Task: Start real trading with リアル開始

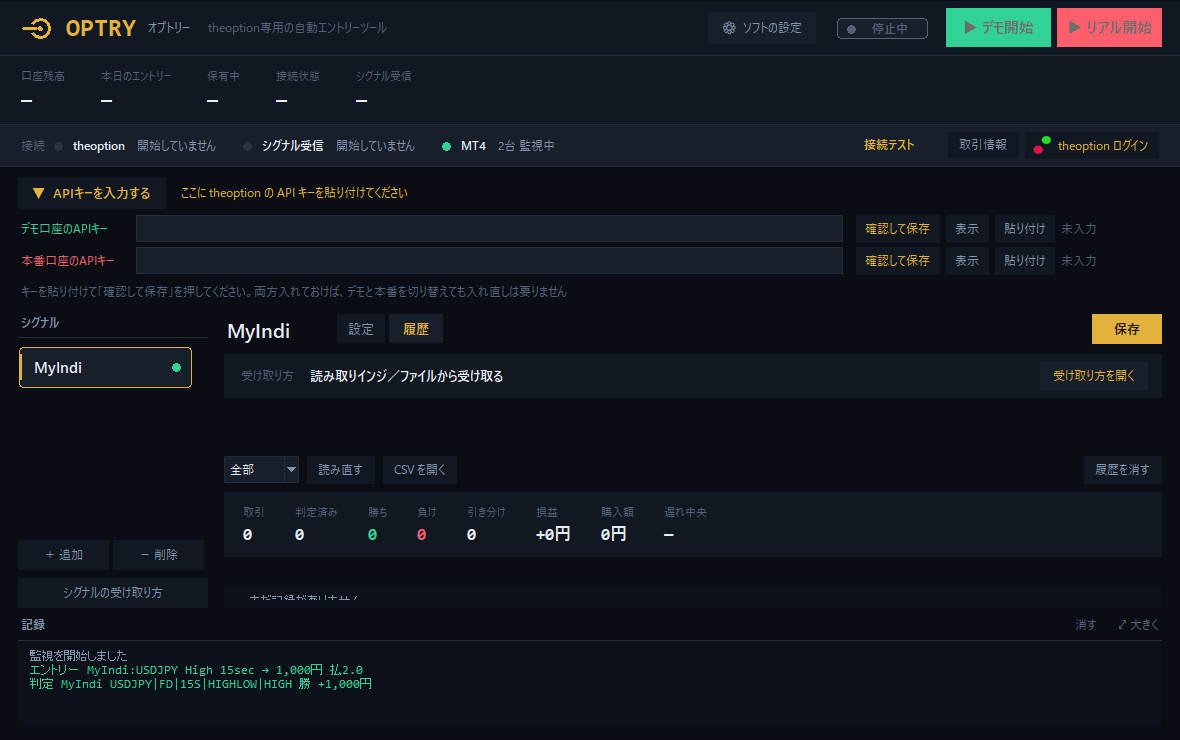Action: click(1109, 28)
